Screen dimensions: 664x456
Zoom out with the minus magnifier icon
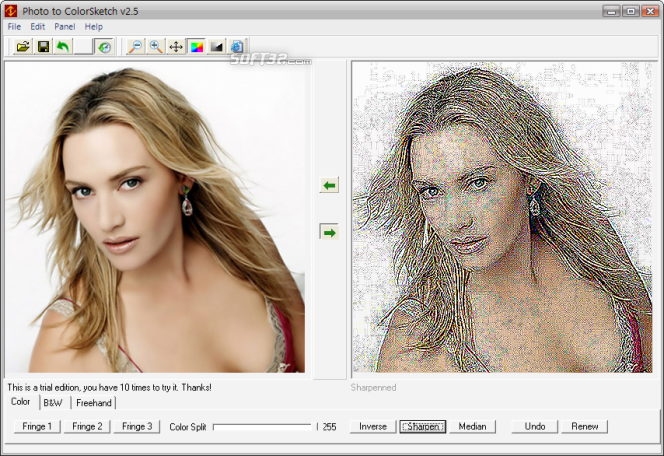[136, 47]
